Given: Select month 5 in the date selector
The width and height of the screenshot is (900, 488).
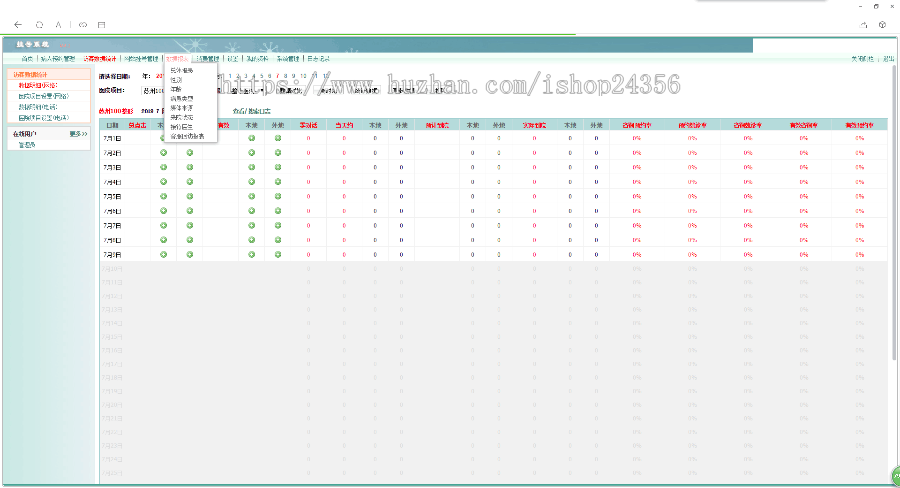Looking at the screenshot, I should pos(261,76).
